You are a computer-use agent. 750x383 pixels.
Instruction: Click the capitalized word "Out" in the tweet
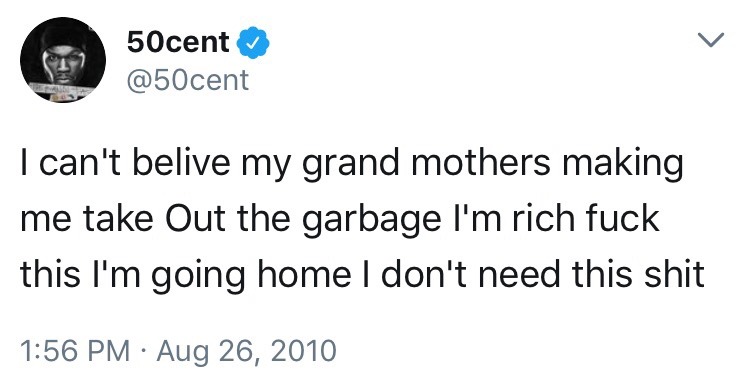click(x=195, y=218)
